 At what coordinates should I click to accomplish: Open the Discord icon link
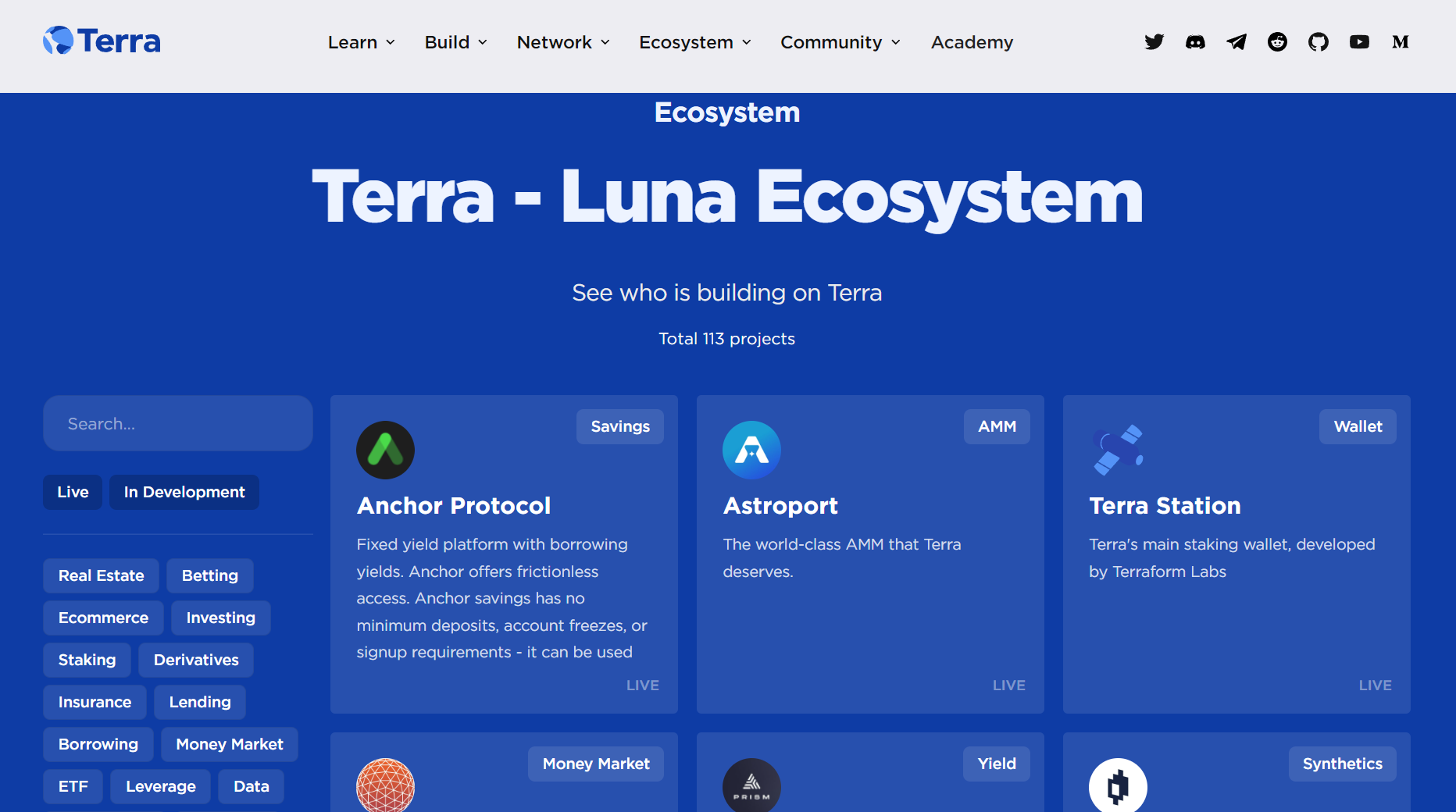coord(1195,42)
